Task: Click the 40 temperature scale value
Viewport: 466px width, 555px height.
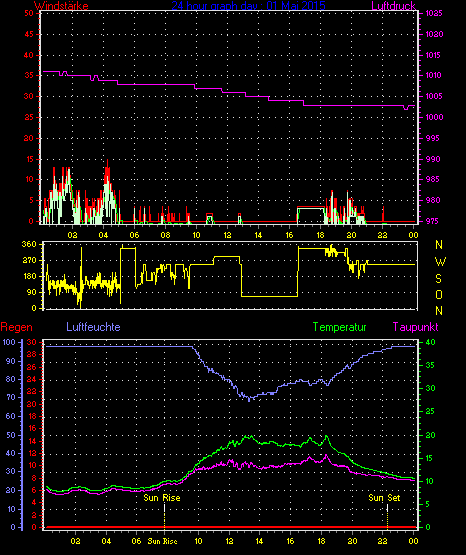Action: [430, 342]
